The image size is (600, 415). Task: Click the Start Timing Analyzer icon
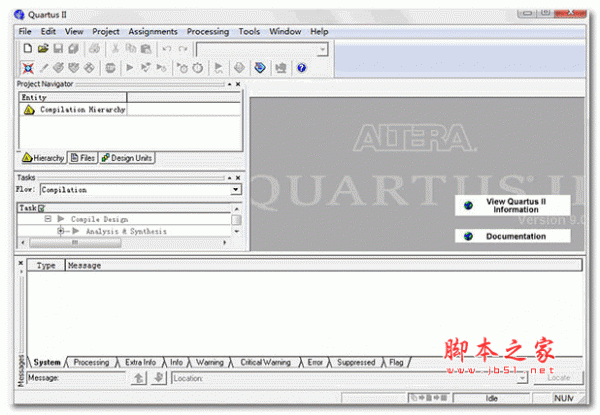(161, 68)
